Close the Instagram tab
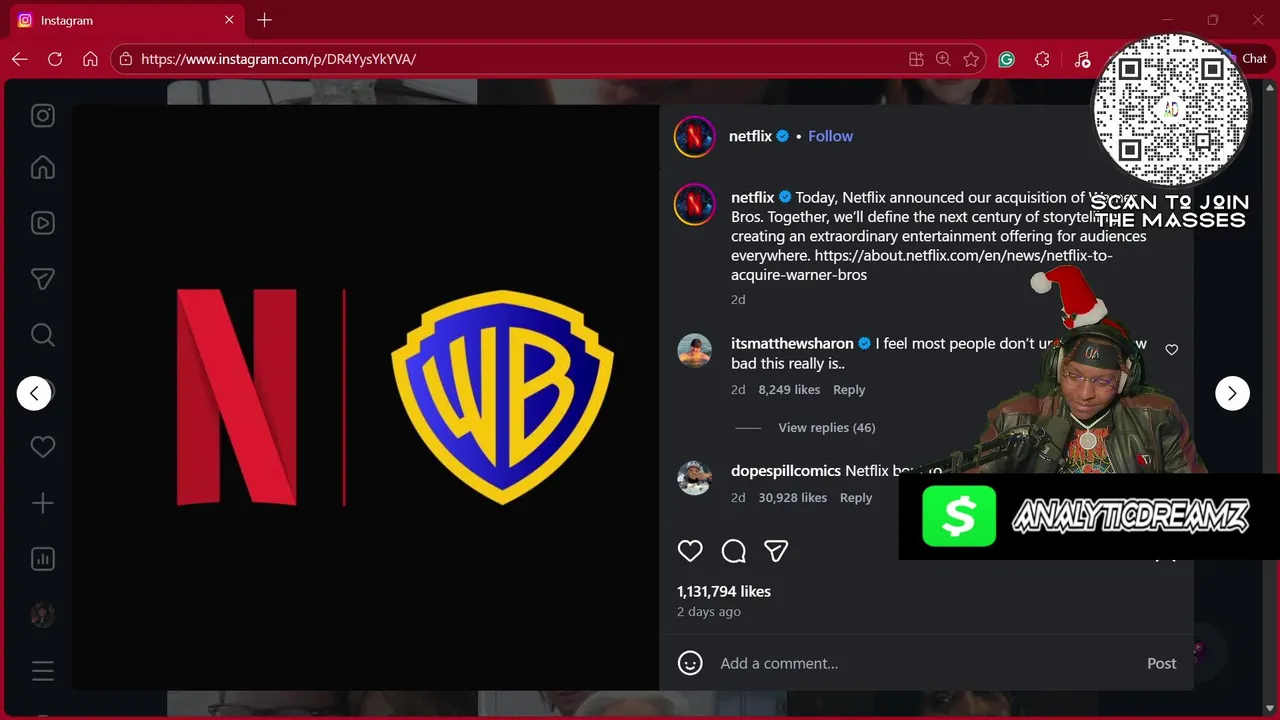The height and width of the screenshot is (720, 1280). [229, 20]
